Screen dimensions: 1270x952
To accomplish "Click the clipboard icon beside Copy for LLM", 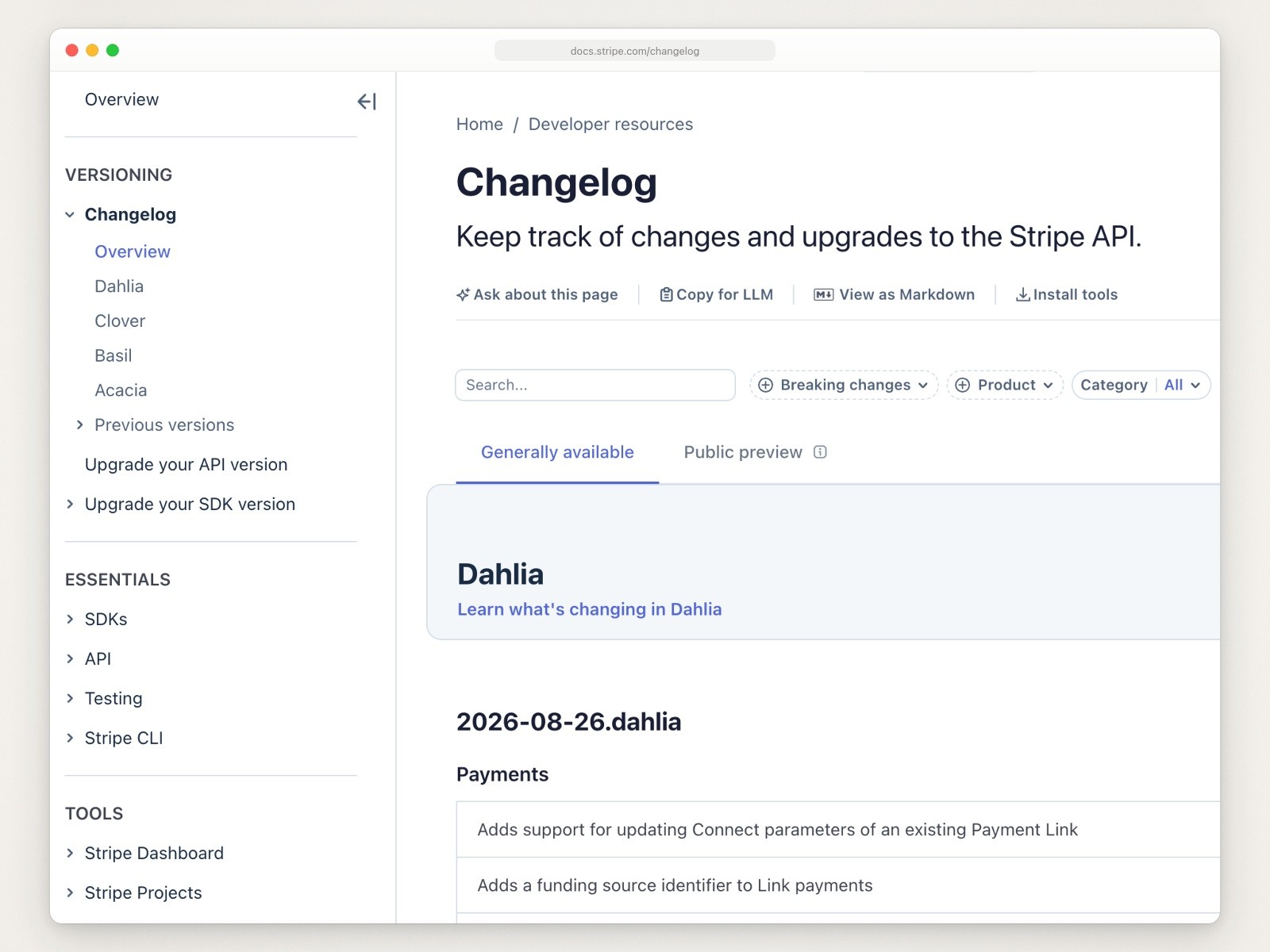I will (667, 295).
